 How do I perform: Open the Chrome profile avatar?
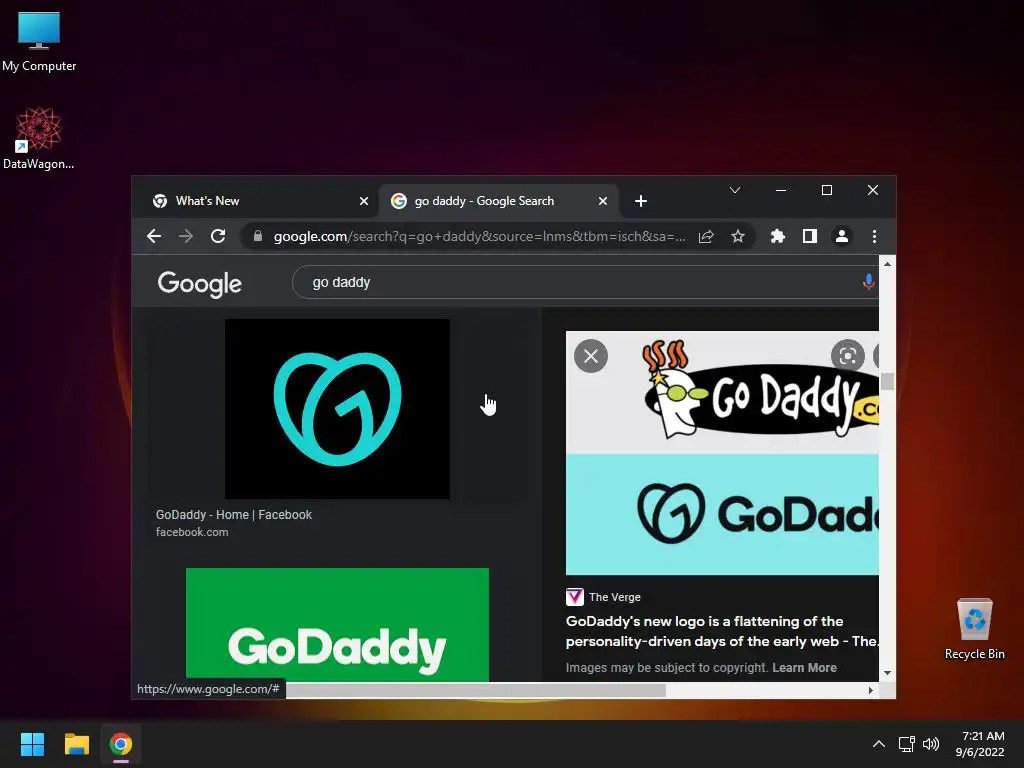tap(842, 236)
